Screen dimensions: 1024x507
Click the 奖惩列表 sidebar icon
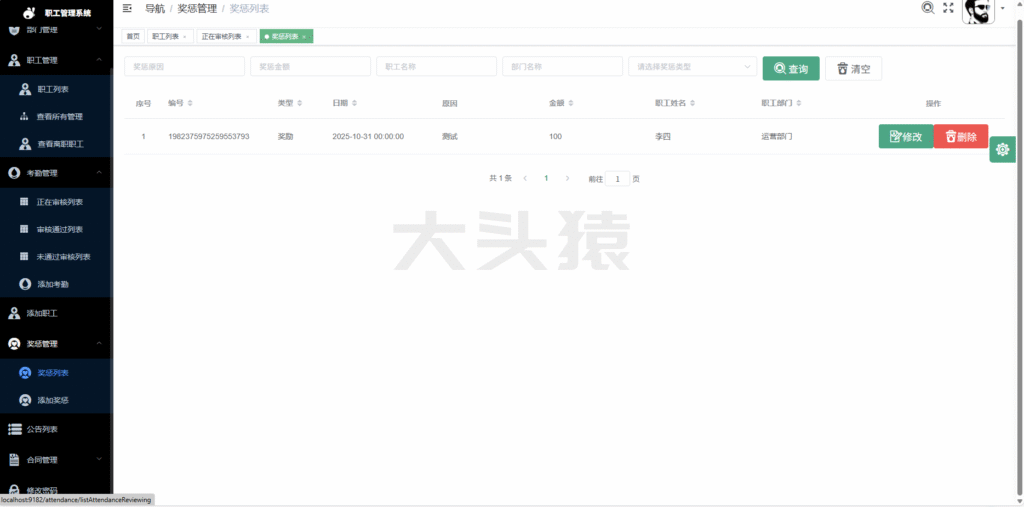[25, 373]
